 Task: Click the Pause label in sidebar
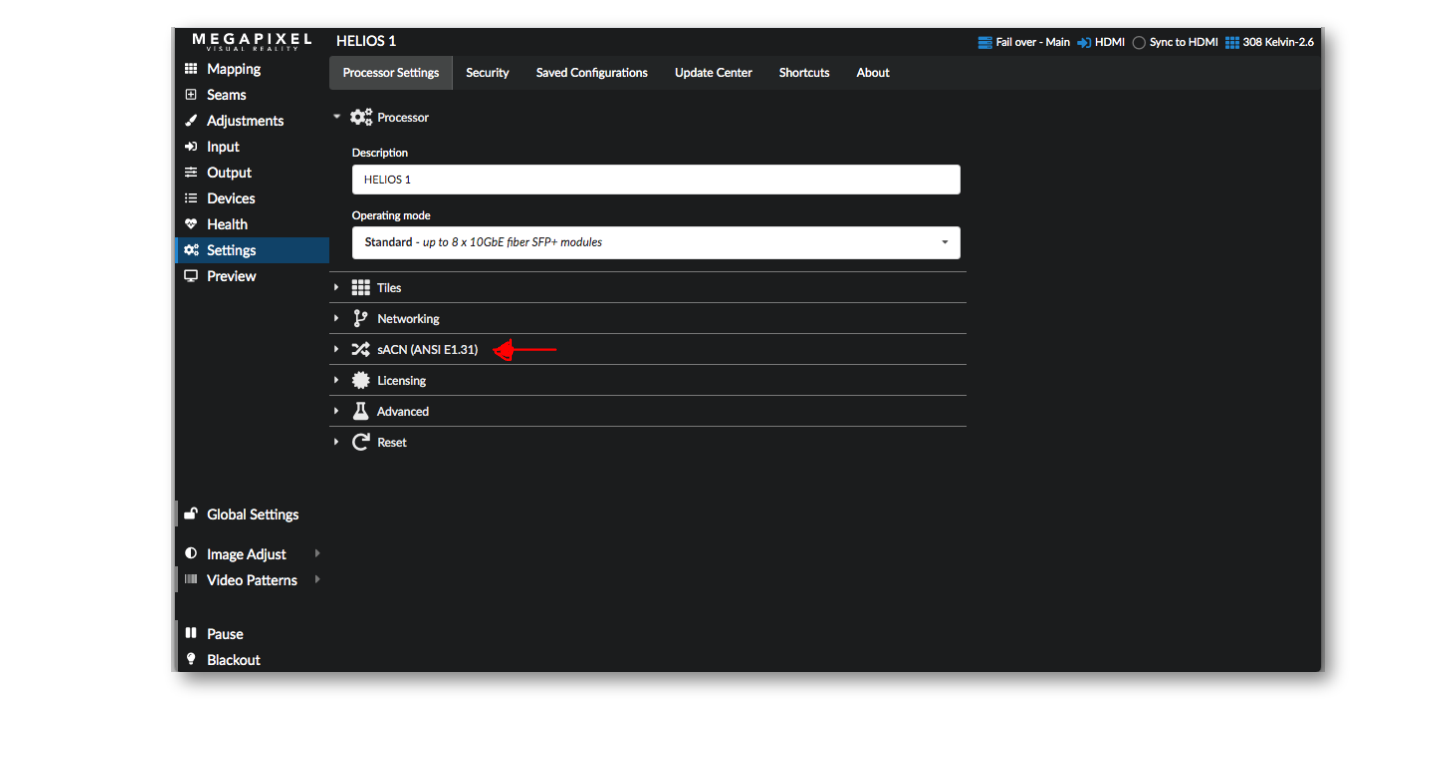(x=225, y=634)
